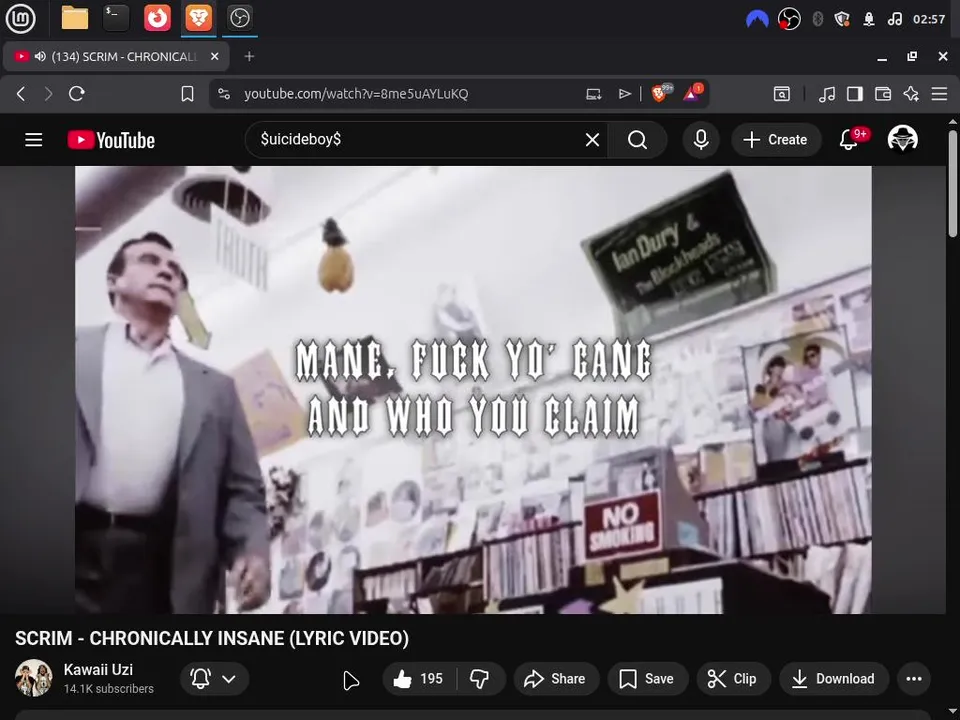Click the youtube.com address bar
Image resolution: width=960 pixels, height=720 pixels.
(x=356, y=94)
